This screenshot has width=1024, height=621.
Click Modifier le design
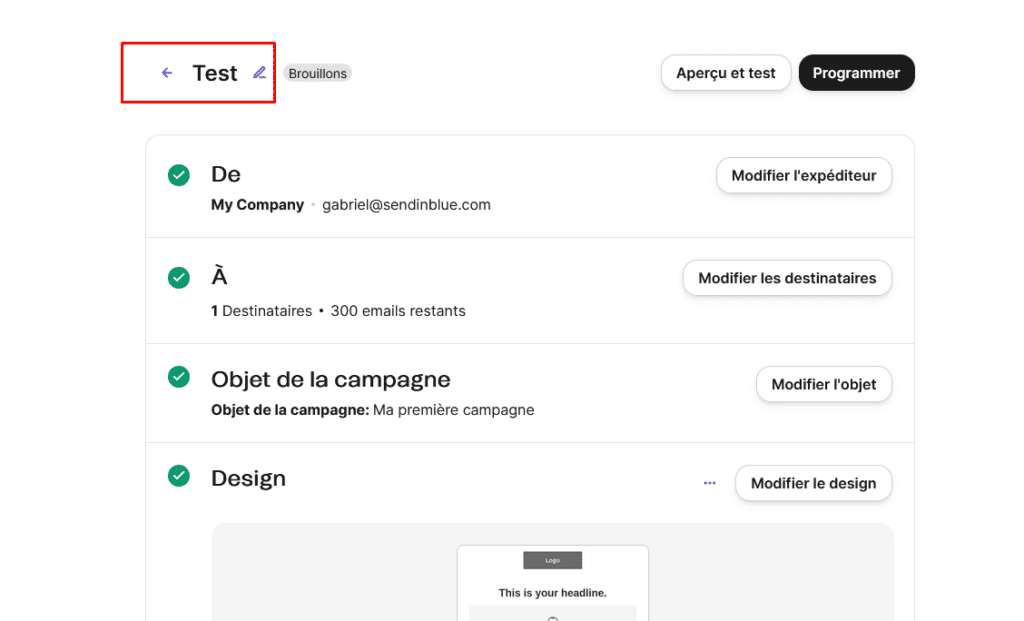pyautogui.click(x=813, y=483)
